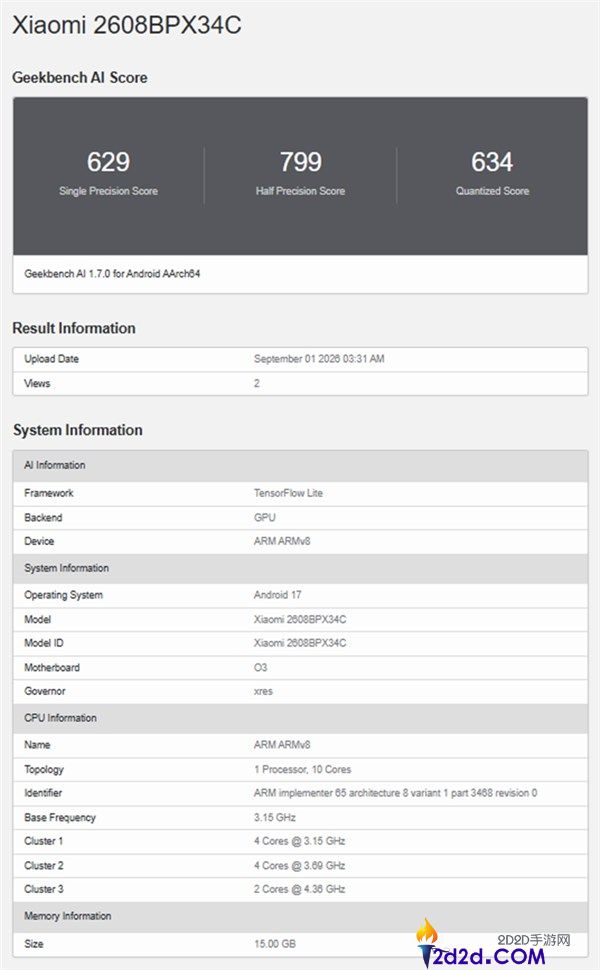Click the CPU 'Name' row label
The width and height of the screenshot is (600, 970).
[37, 745]
